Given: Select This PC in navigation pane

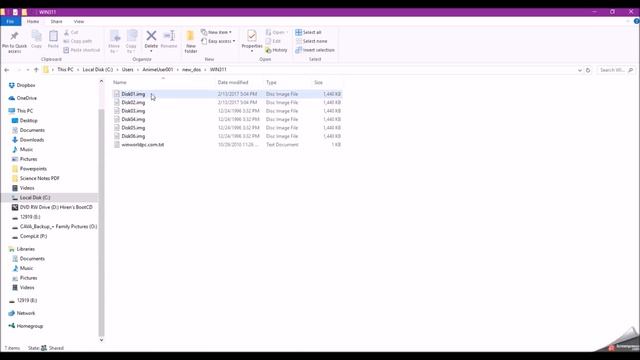Looking at the screenshot, I should tap(21, 111).
